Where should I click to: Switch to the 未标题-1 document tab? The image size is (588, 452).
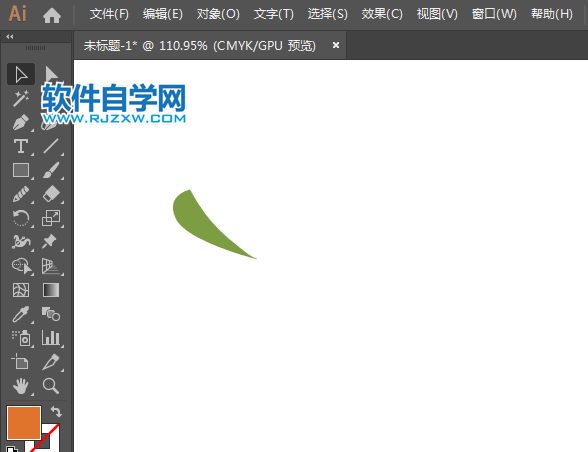click(200, 46)
